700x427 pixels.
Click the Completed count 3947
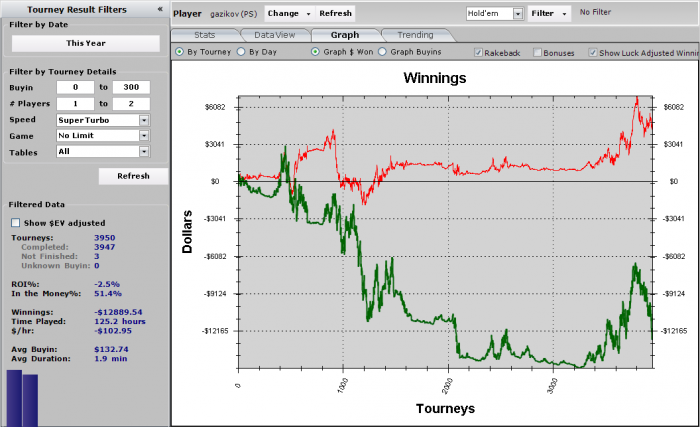[104, 247]
